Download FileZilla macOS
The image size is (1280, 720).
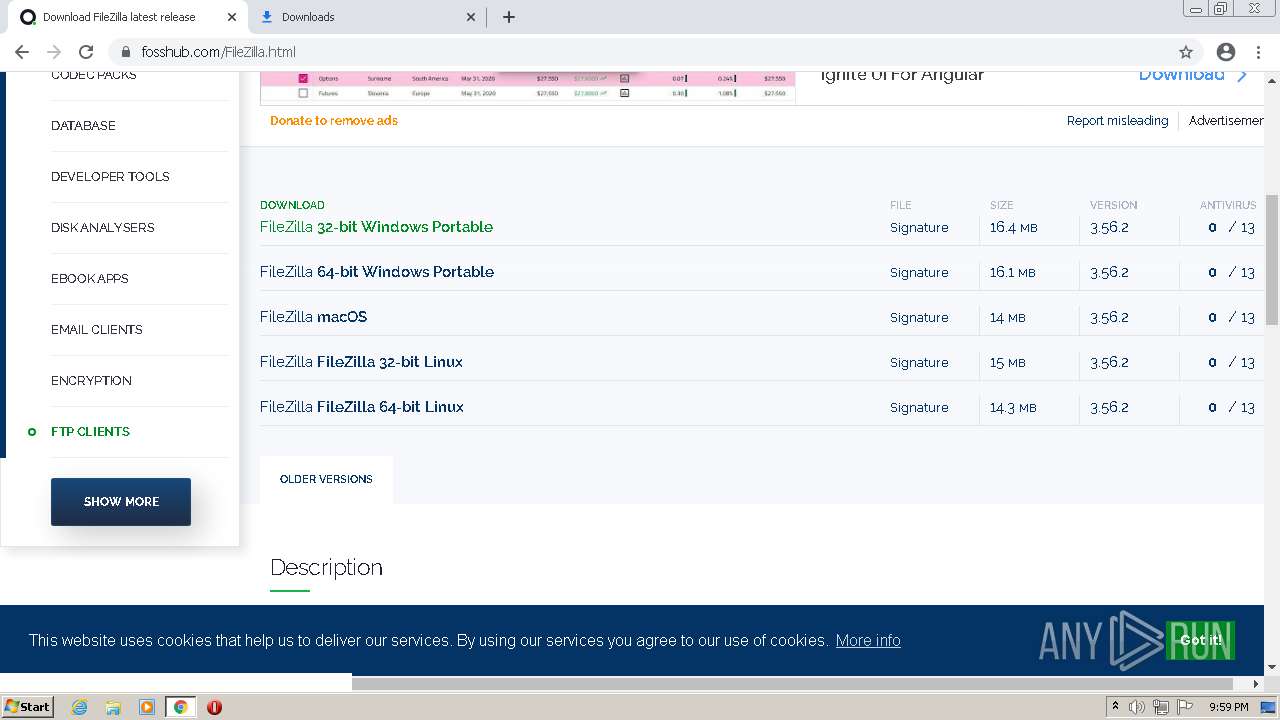click(x=313, y=317)
